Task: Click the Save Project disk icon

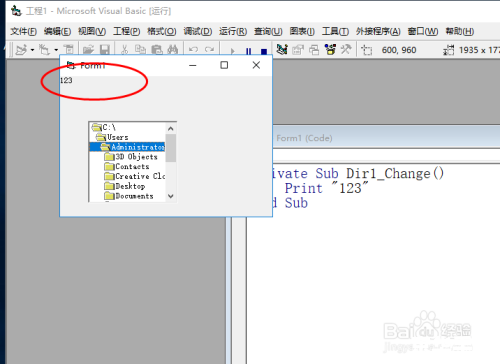Action: click(x=105, y=50)
